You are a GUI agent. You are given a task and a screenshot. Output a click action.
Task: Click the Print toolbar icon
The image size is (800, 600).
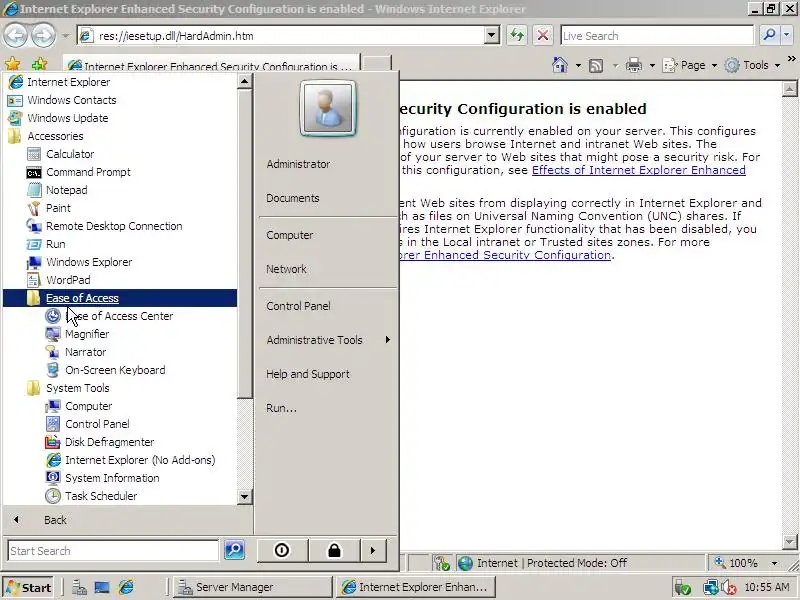tap(634, 65)
